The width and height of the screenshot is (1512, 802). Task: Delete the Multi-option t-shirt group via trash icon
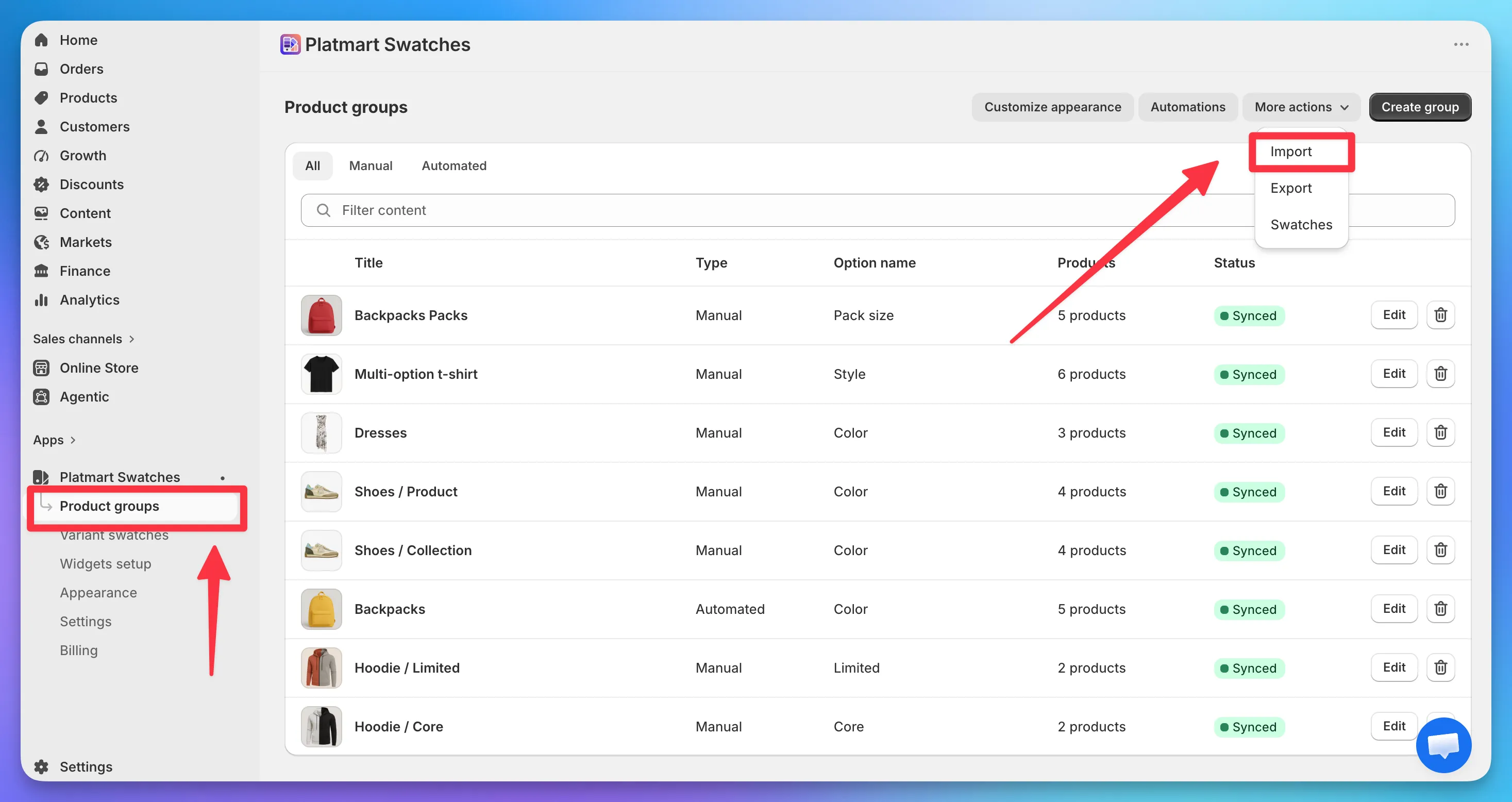[1440, 374]
